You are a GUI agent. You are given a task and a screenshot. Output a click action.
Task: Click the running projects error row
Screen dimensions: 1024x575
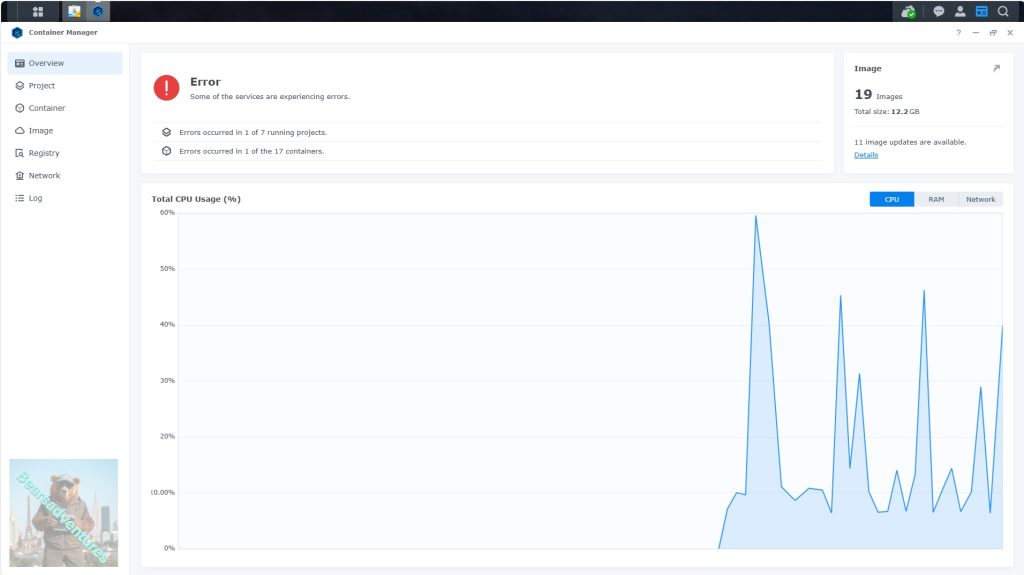(x=253, y=132)
